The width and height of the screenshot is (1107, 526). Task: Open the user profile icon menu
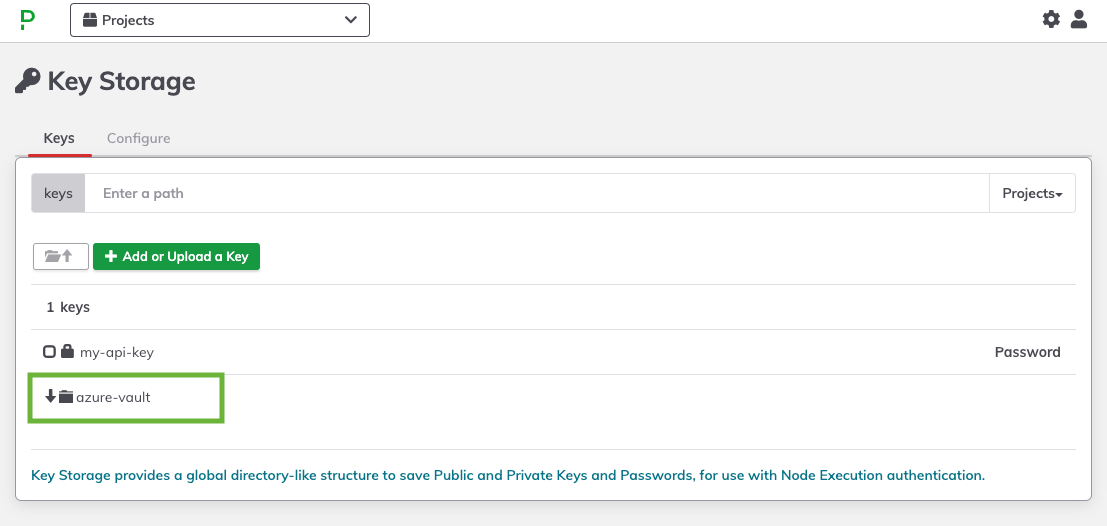pyautogui.click(x=1079, y=19)
